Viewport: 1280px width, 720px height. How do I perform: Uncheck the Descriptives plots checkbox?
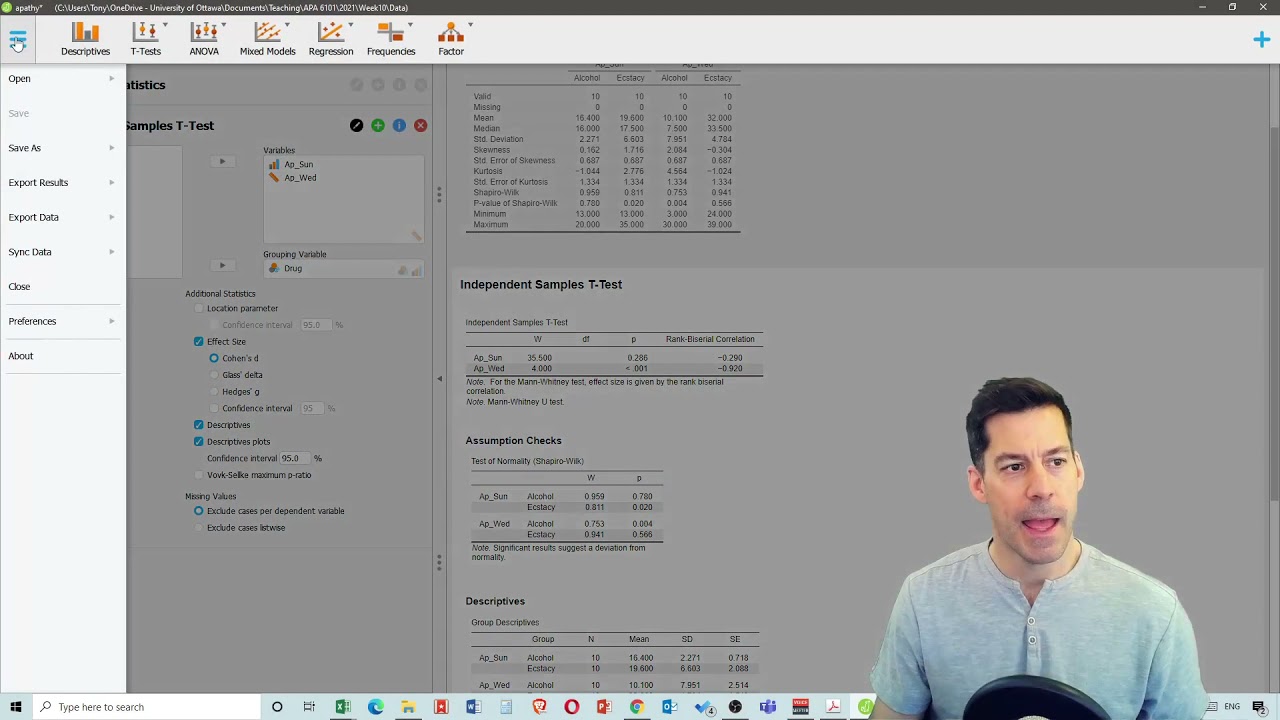point(199,442)
